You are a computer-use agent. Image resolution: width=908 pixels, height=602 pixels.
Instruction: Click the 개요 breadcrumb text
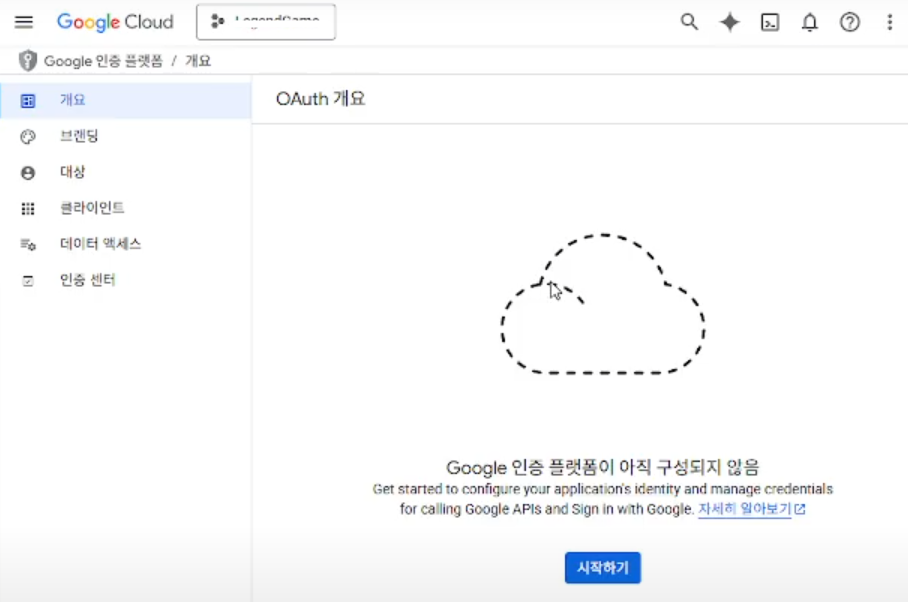[x=198, y=61]
